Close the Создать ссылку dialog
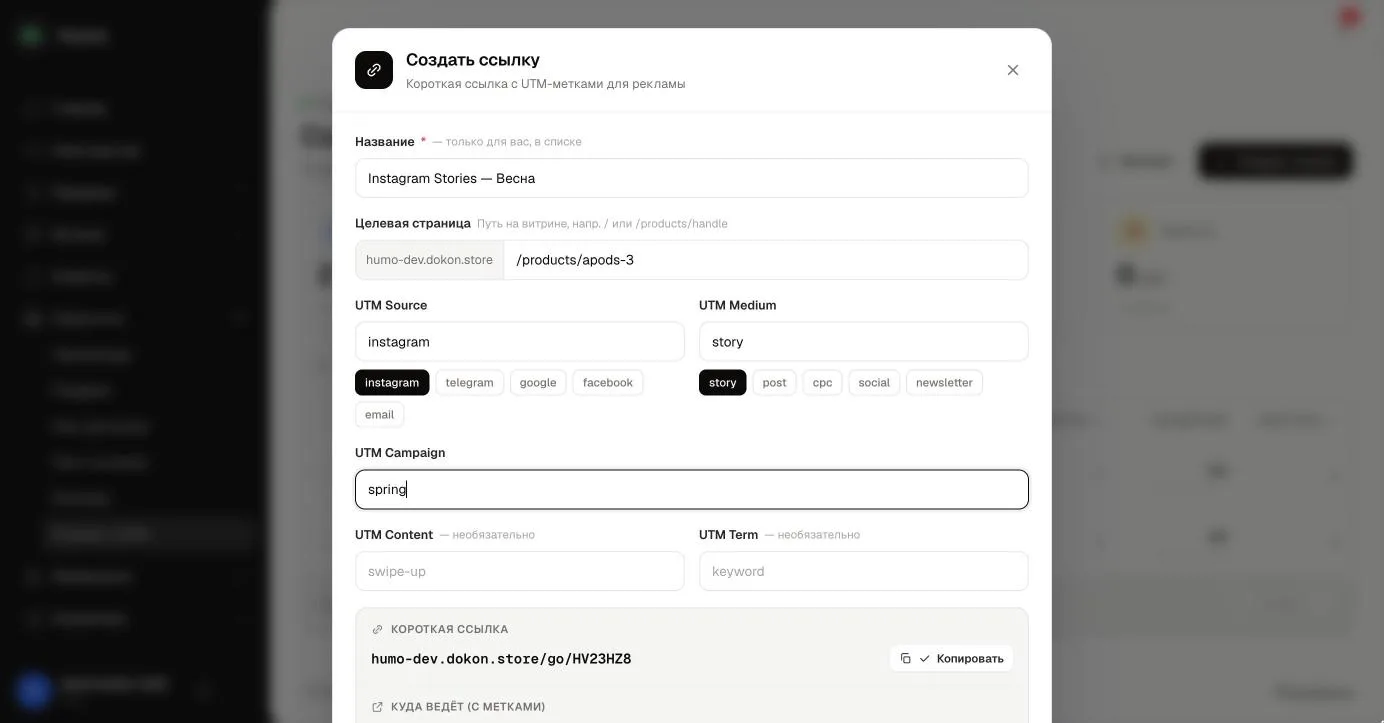Viewport: 1384px width, 723px height. [x=1013, y=70]
